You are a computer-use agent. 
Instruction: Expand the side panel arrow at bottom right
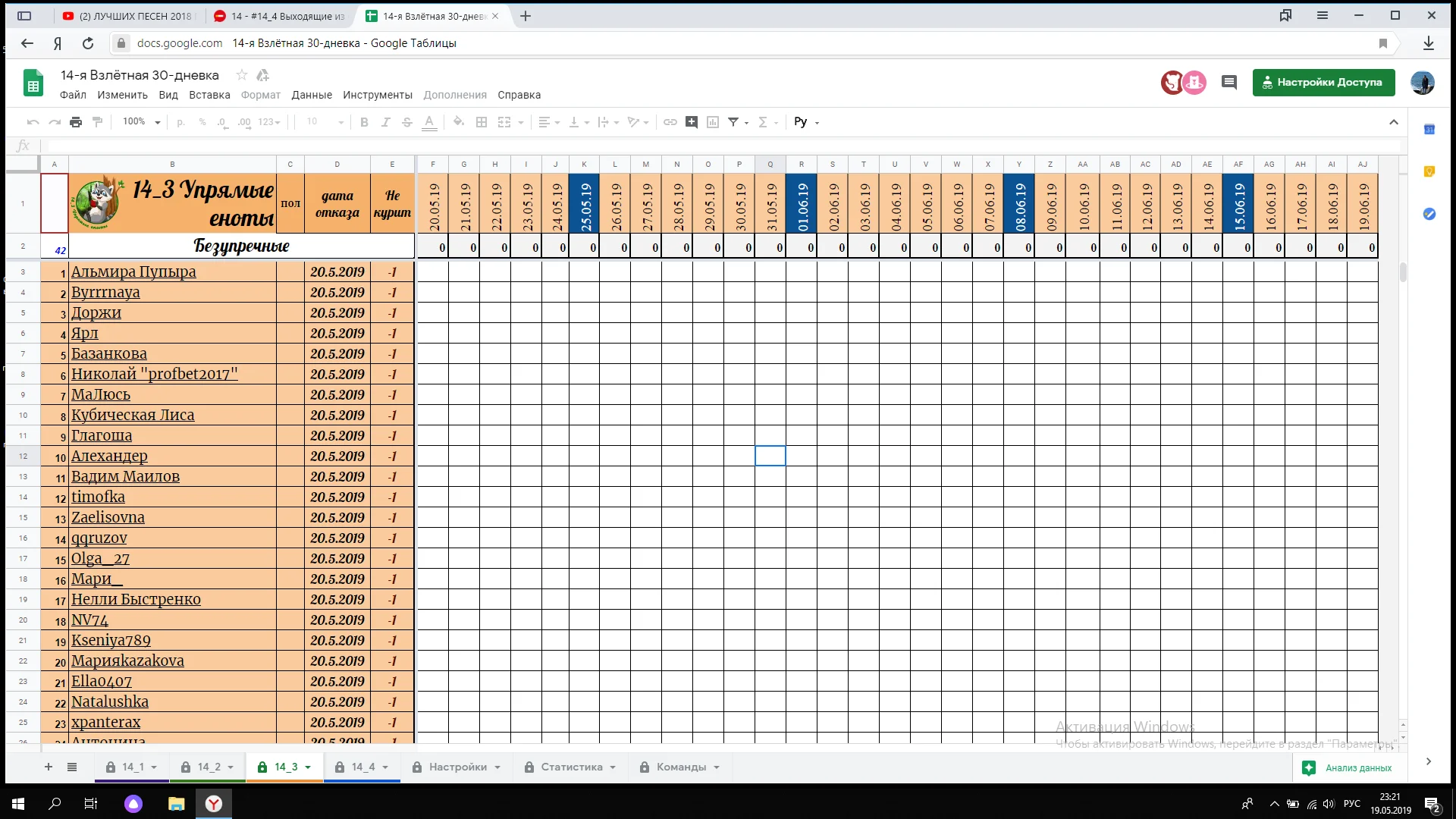coord(1429,761)
